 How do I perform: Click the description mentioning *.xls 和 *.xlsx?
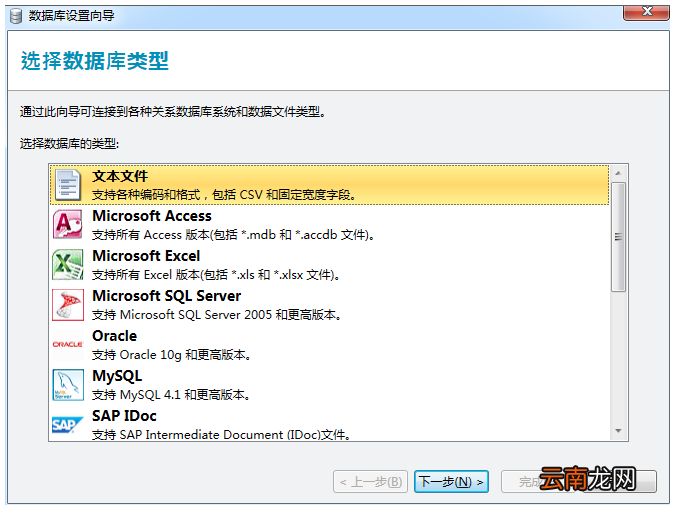(x=216, y=275)
